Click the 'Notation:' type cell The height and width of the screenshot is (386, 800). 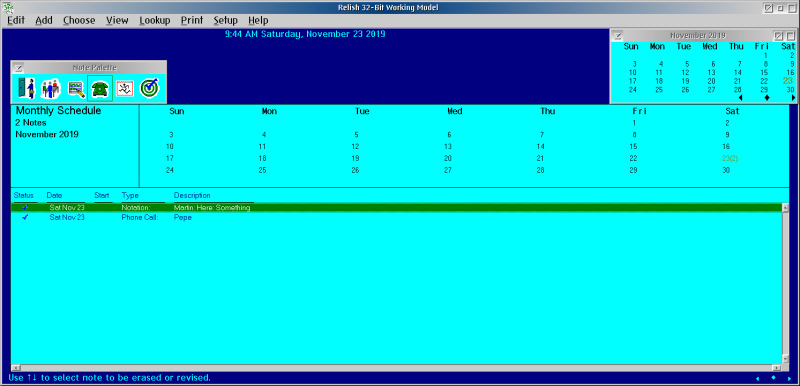tap(136, 208)
